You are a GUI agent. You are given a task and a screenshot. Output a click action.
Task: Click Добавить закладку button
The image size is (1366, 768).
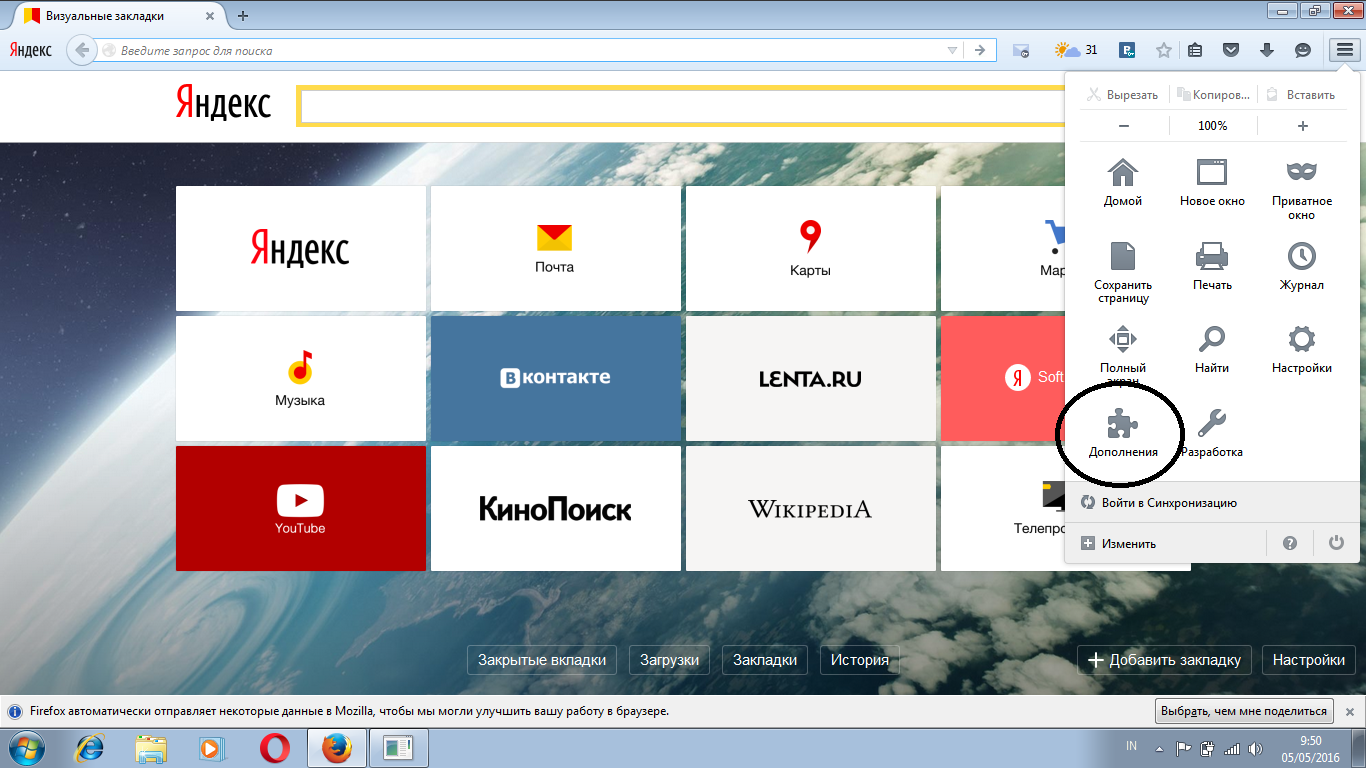click(1164, 660)
